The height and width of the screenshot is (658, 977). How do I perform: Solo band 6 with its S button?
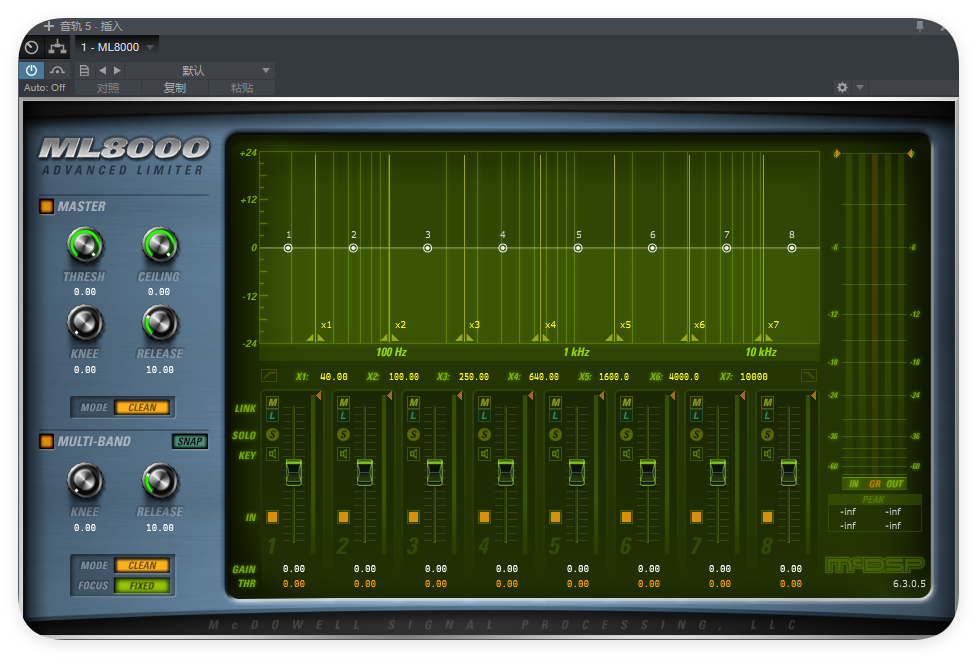(627, 434)
